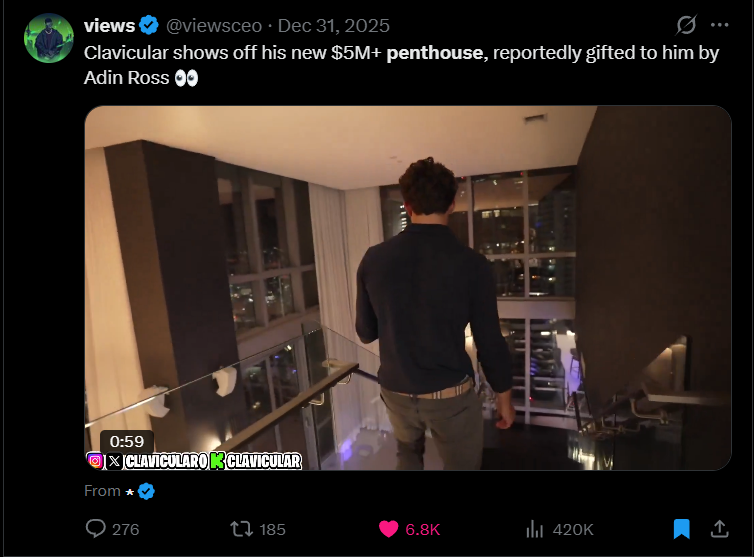Remove bookmark with the blue bookmark icon
The height and width of the screenshot is (557, 754).
tap(681, 529)
